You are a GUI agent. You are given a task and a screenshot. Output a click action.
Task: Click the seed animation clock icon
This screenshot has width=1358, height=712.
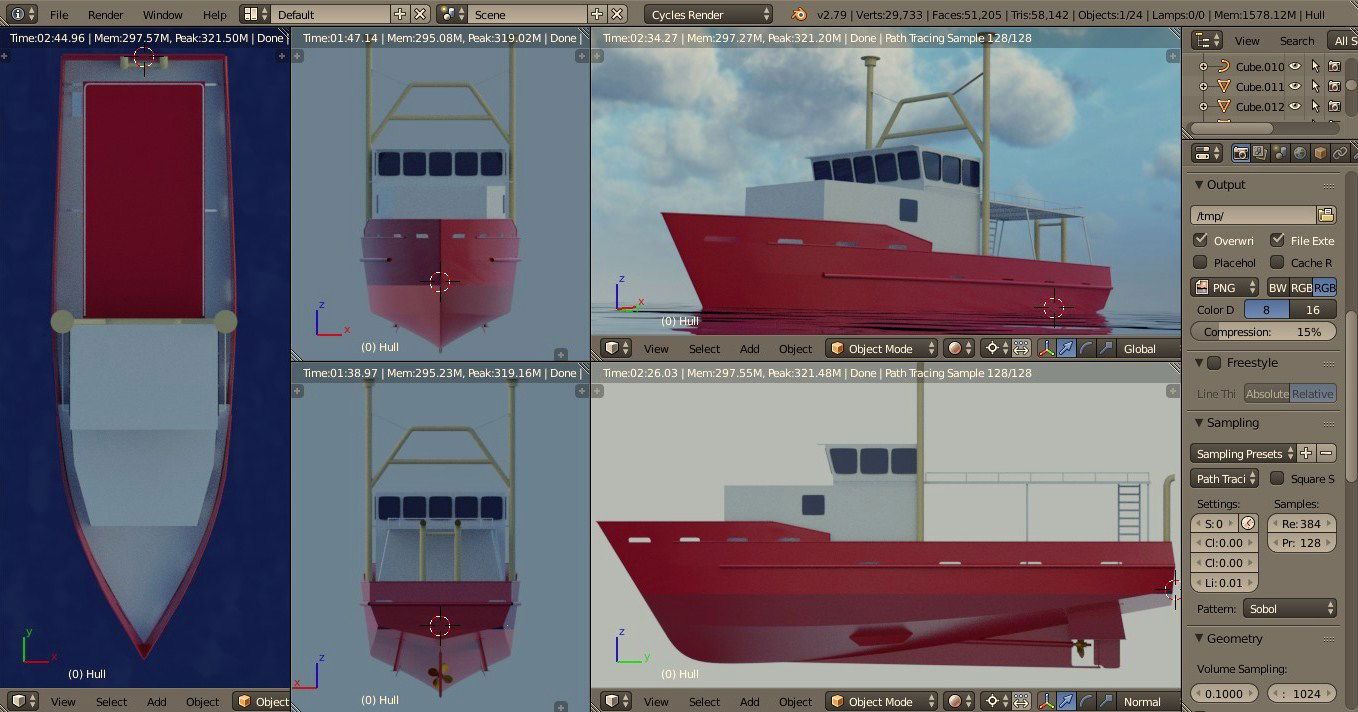click(x=1248, y=523)
